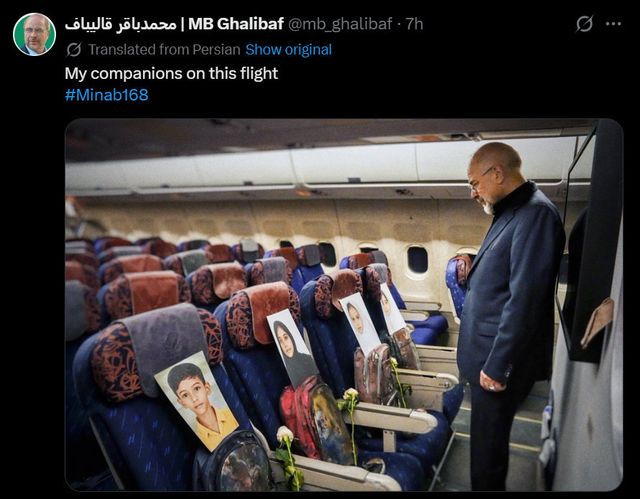640x499 pixels.
Task: Click the airplane window in the photo
Action: 417,259
